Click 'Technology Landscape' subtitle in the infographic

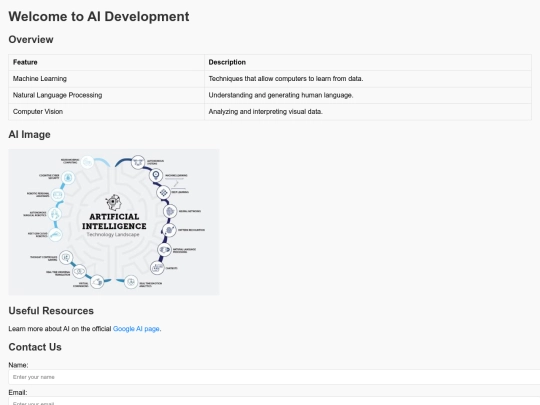pos(113,235)
